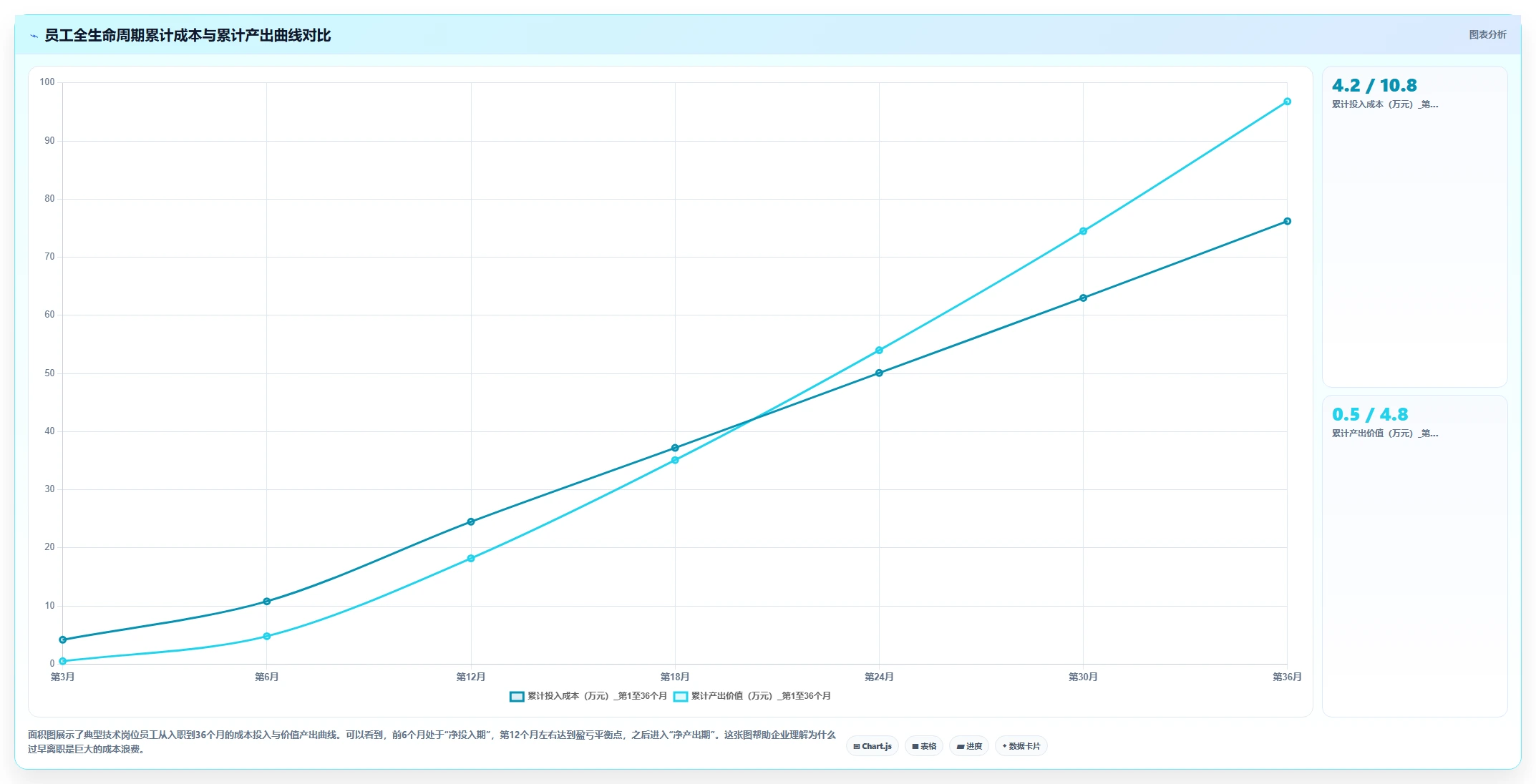Viewport: 1536px width, 784px height.
Task: Click the 4.2 / 10.8 data card
Action: [x=1414, y=227]
